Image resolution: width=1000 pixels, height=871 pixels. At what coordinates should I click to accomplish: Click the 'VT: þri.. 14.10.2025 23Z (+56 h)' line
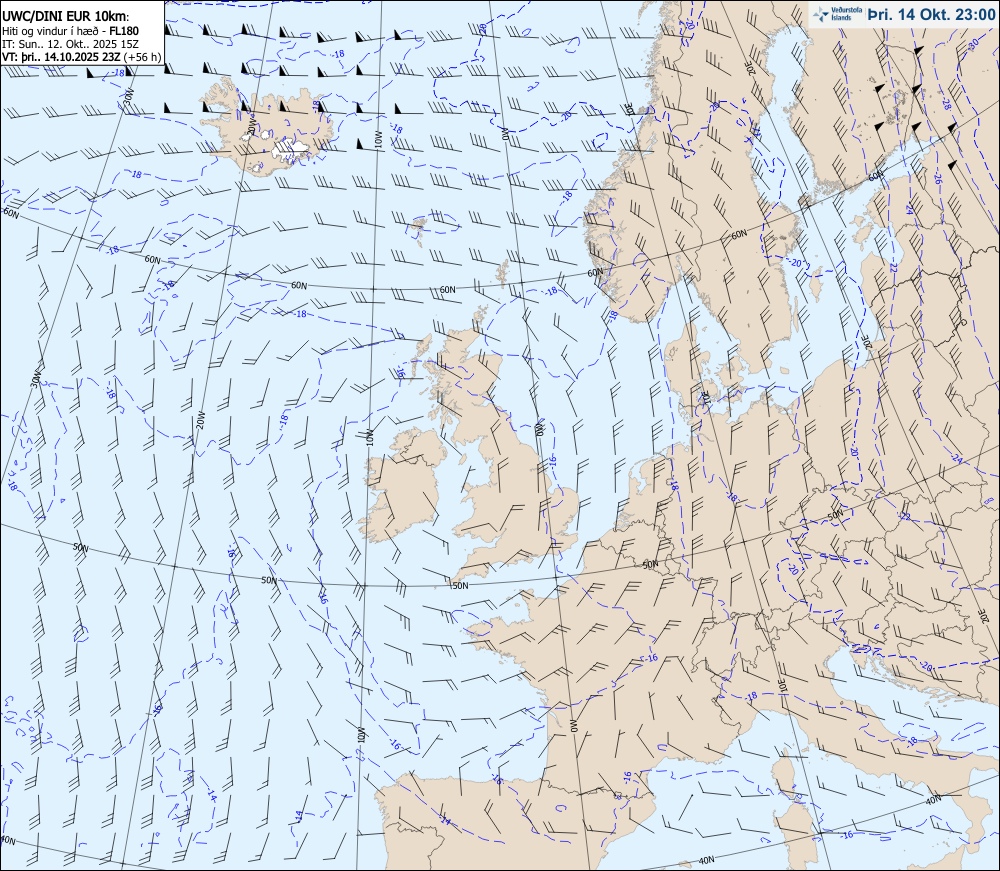click(82, 57)
